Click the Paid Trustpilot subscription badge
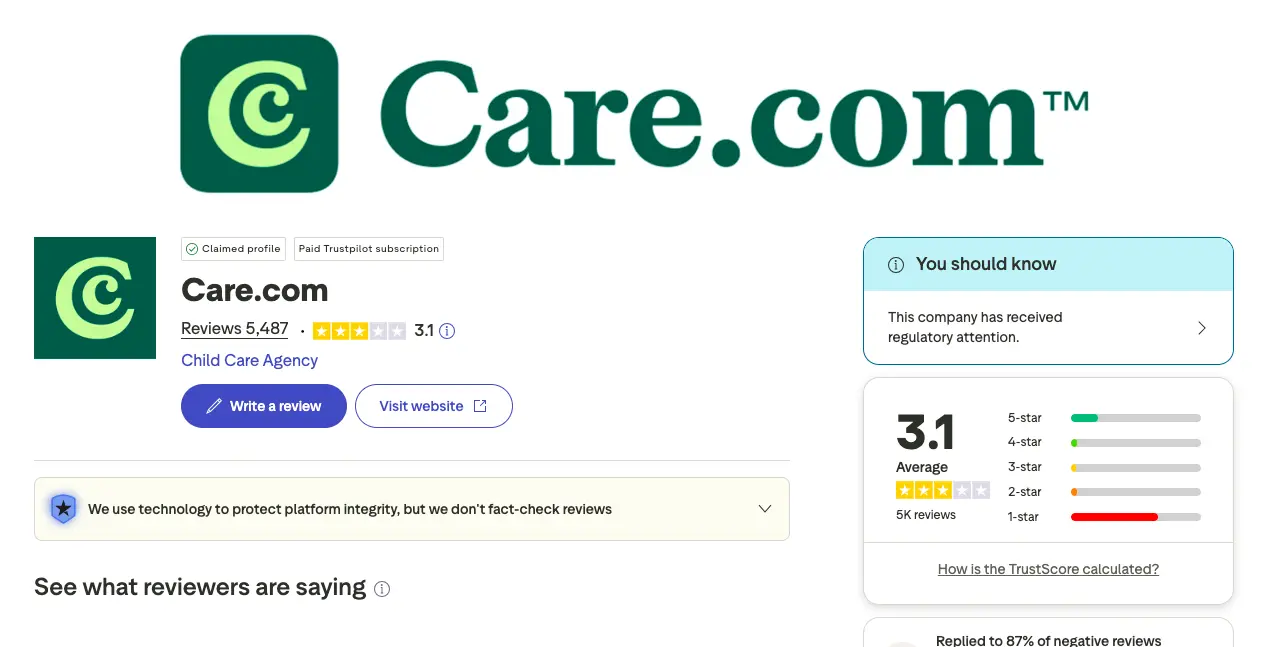1273x647 pixels. [368, 248]
